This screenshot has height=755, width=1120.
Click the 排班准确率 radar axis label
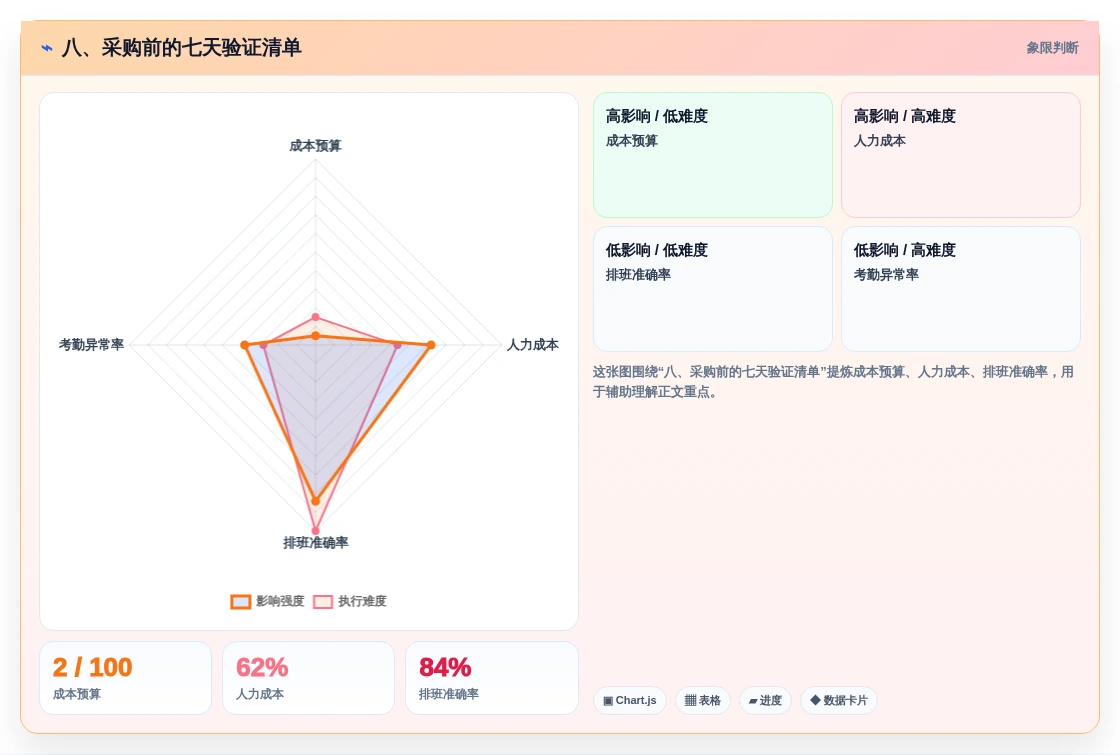[316, 543]
